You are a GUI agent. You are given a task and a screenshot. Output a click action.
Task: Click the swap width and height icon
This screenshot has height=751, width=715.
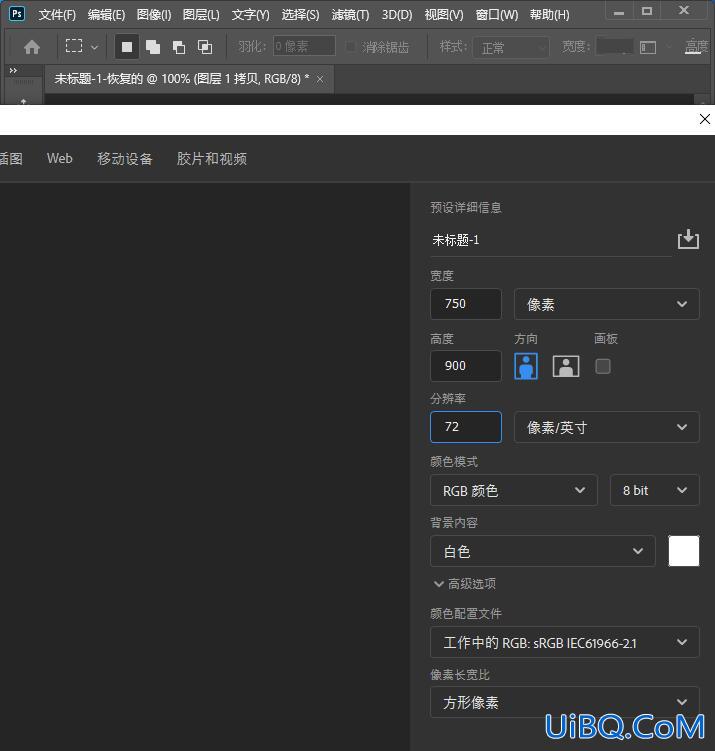pyautogui.click(x=648, y=47)
